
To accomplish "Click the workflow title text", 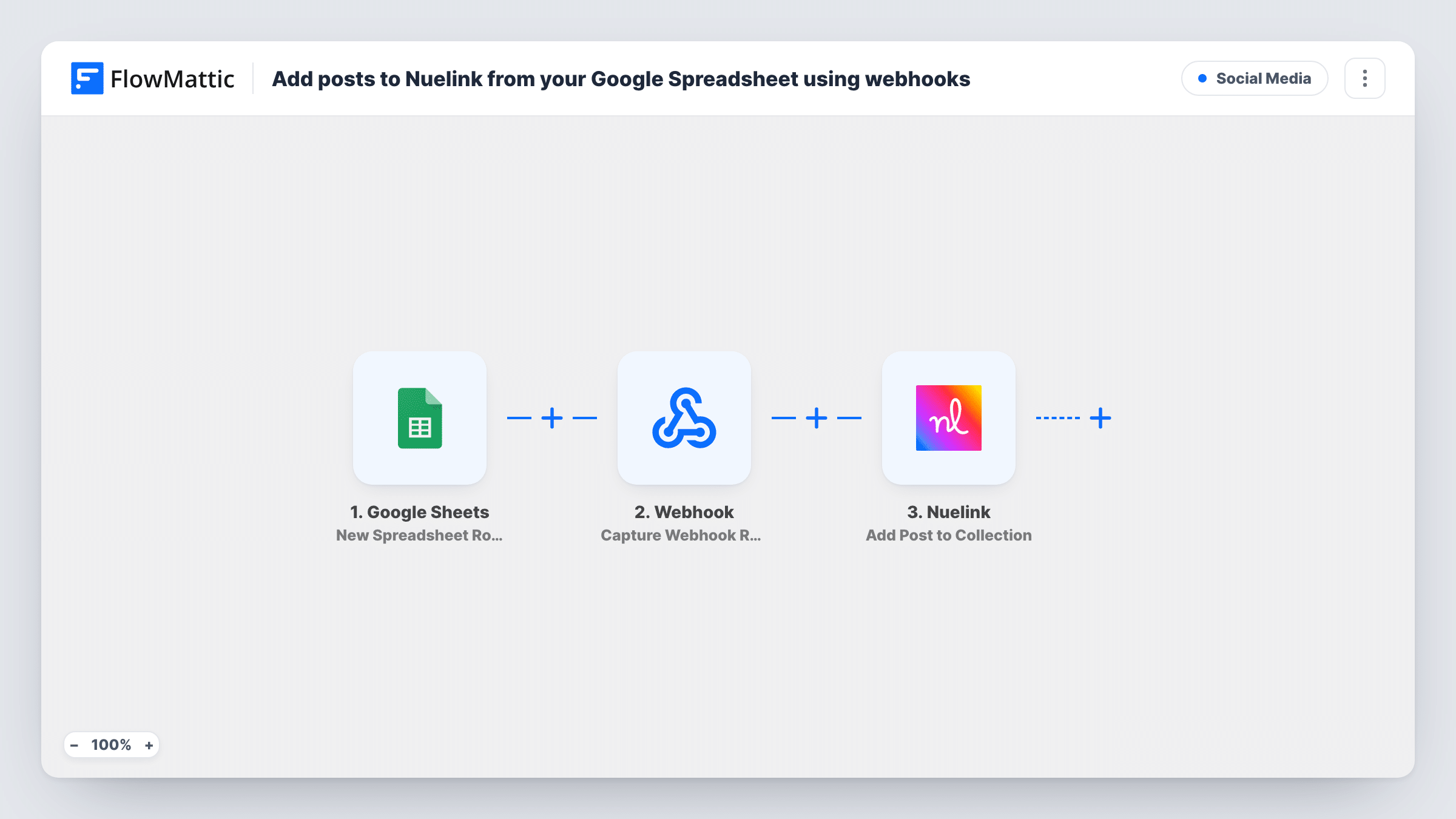I will (621, 79).
